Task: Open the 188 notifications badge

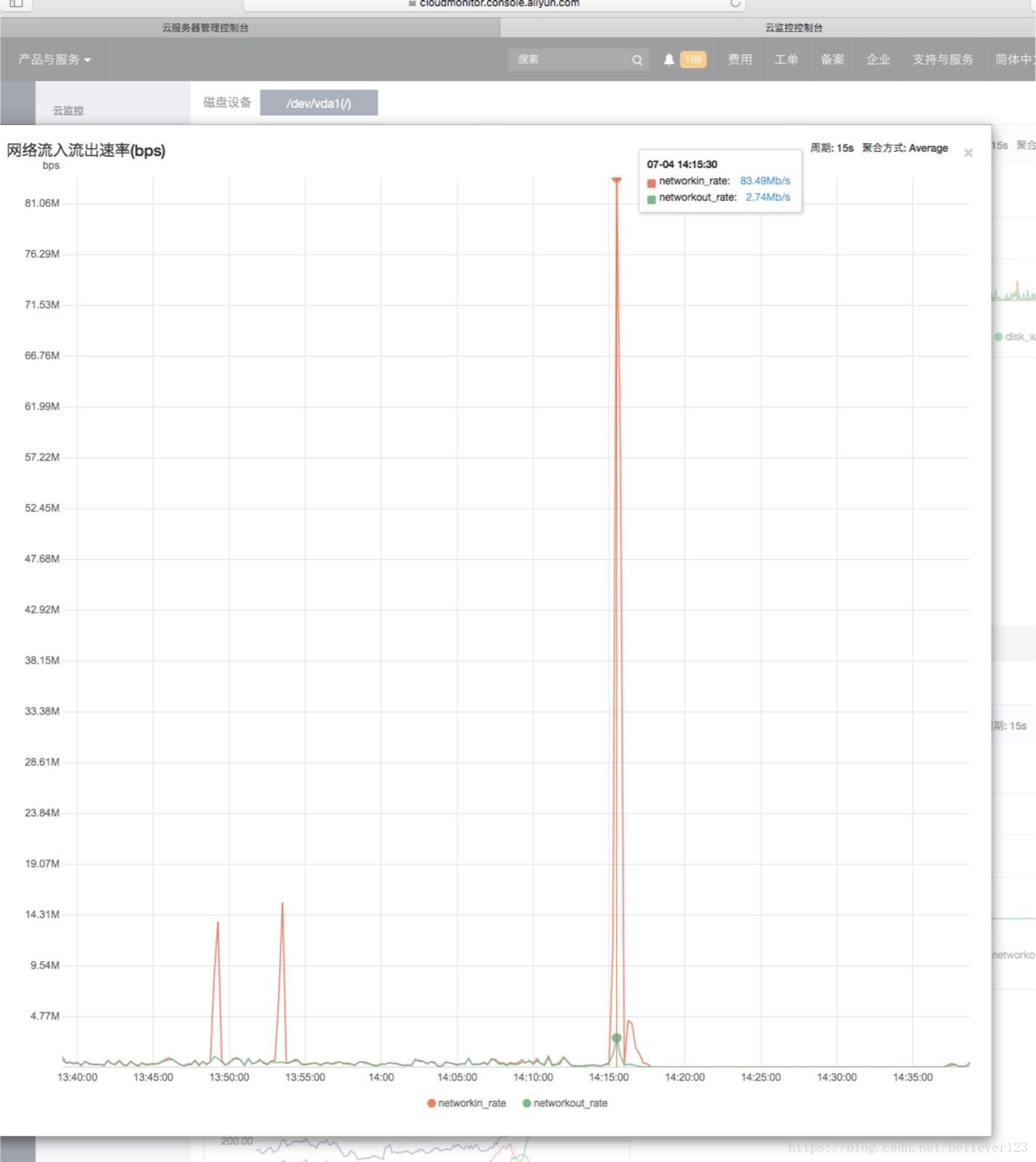Action: coord(693,60)
